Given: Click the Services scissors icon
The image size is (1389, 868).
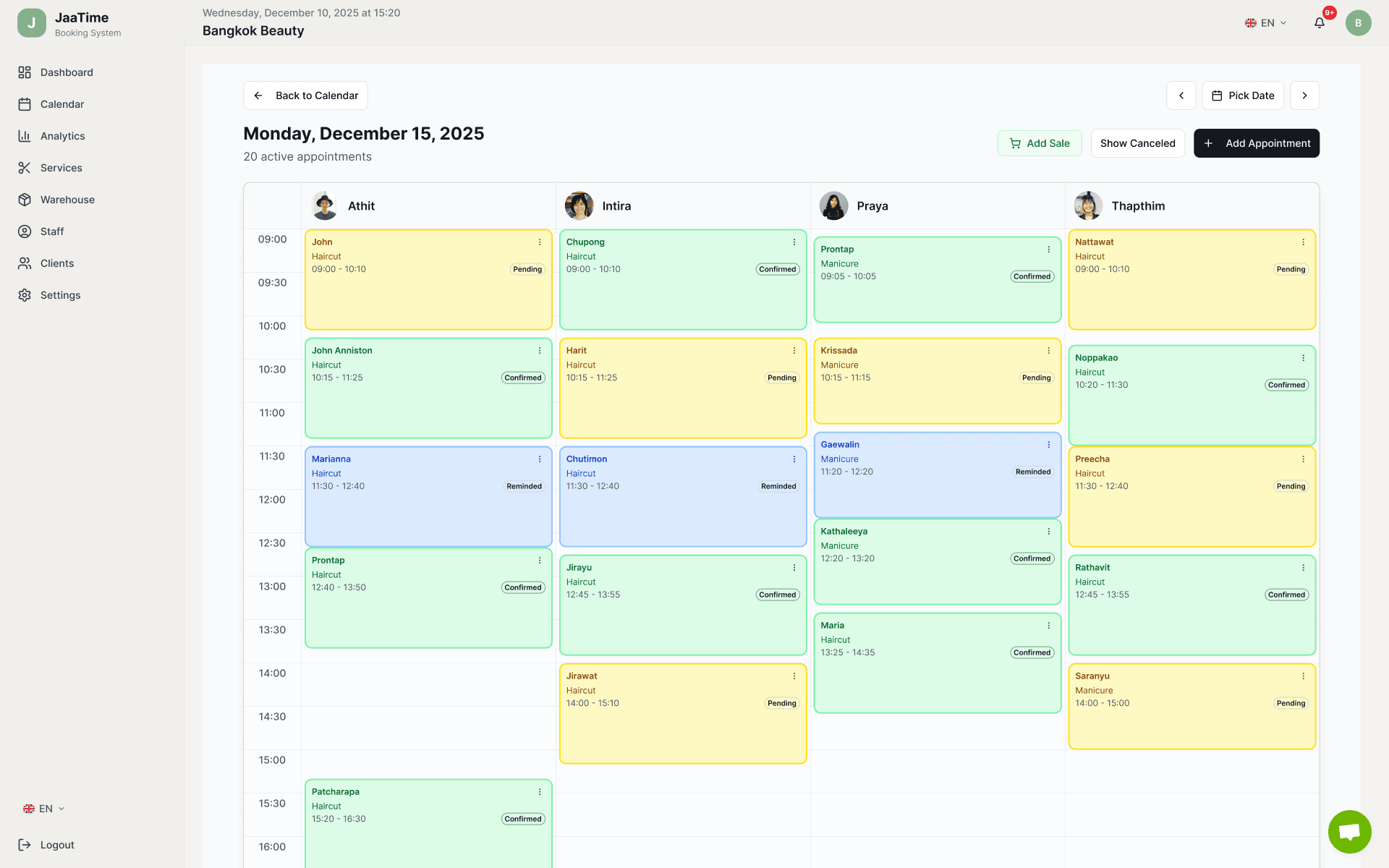Looking at the screenshot, I should pyautogui.click(x=26, y=168).
